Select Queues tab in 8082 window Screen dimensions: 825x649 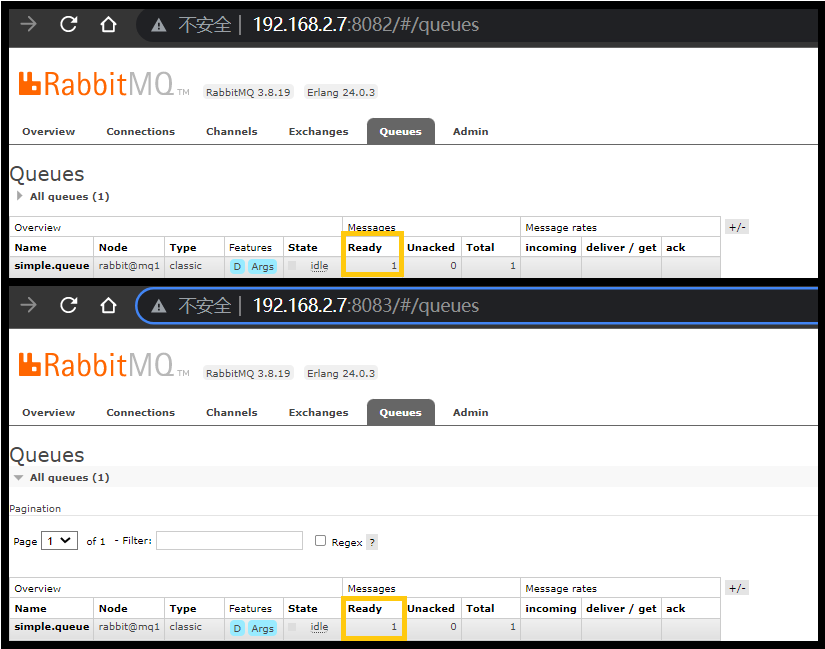(x=400, y=132)
